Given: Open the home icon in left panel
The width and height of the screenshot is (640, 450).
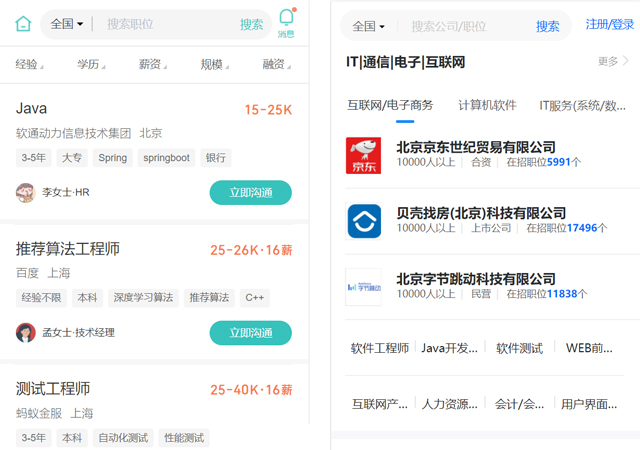Looking at the screenshot, I should point(23,24).
